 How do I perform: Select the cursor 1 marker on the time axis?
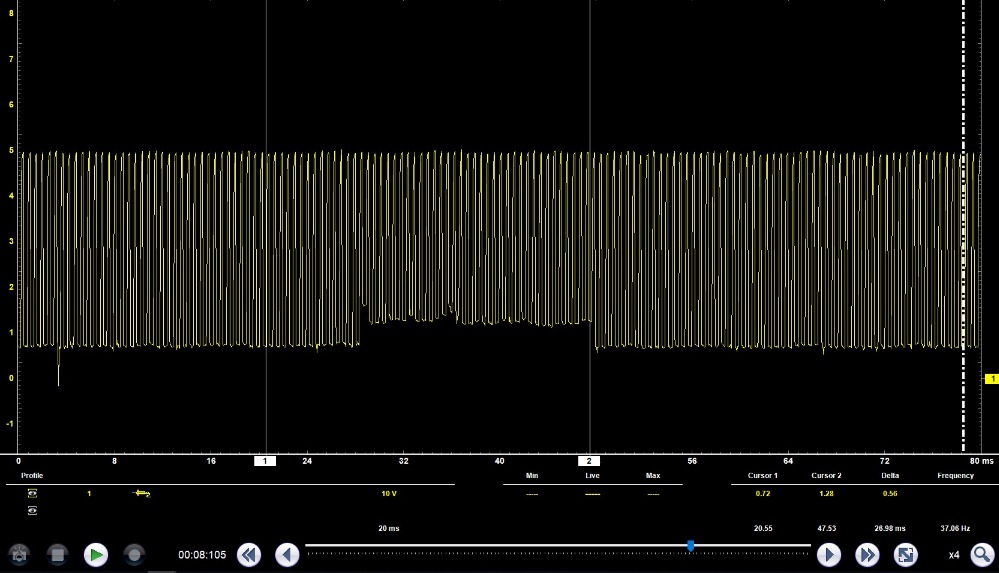coord(265,461)
